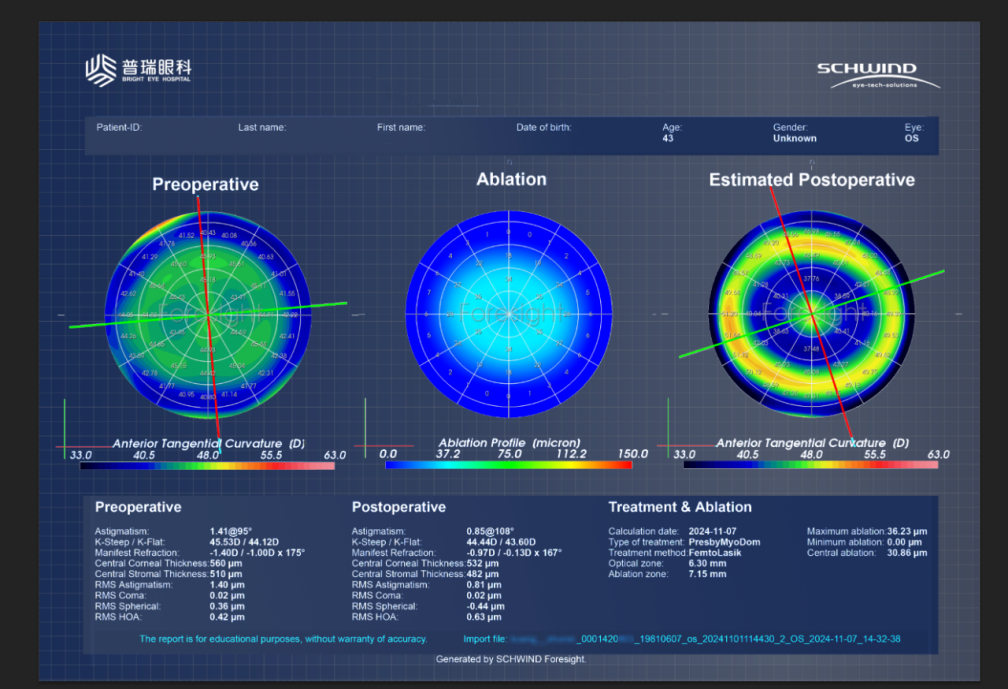Select RMS HOA value '0.42 µm'
The height and width of the screenshot is (689, 1008).
click(x=227, y=617)
